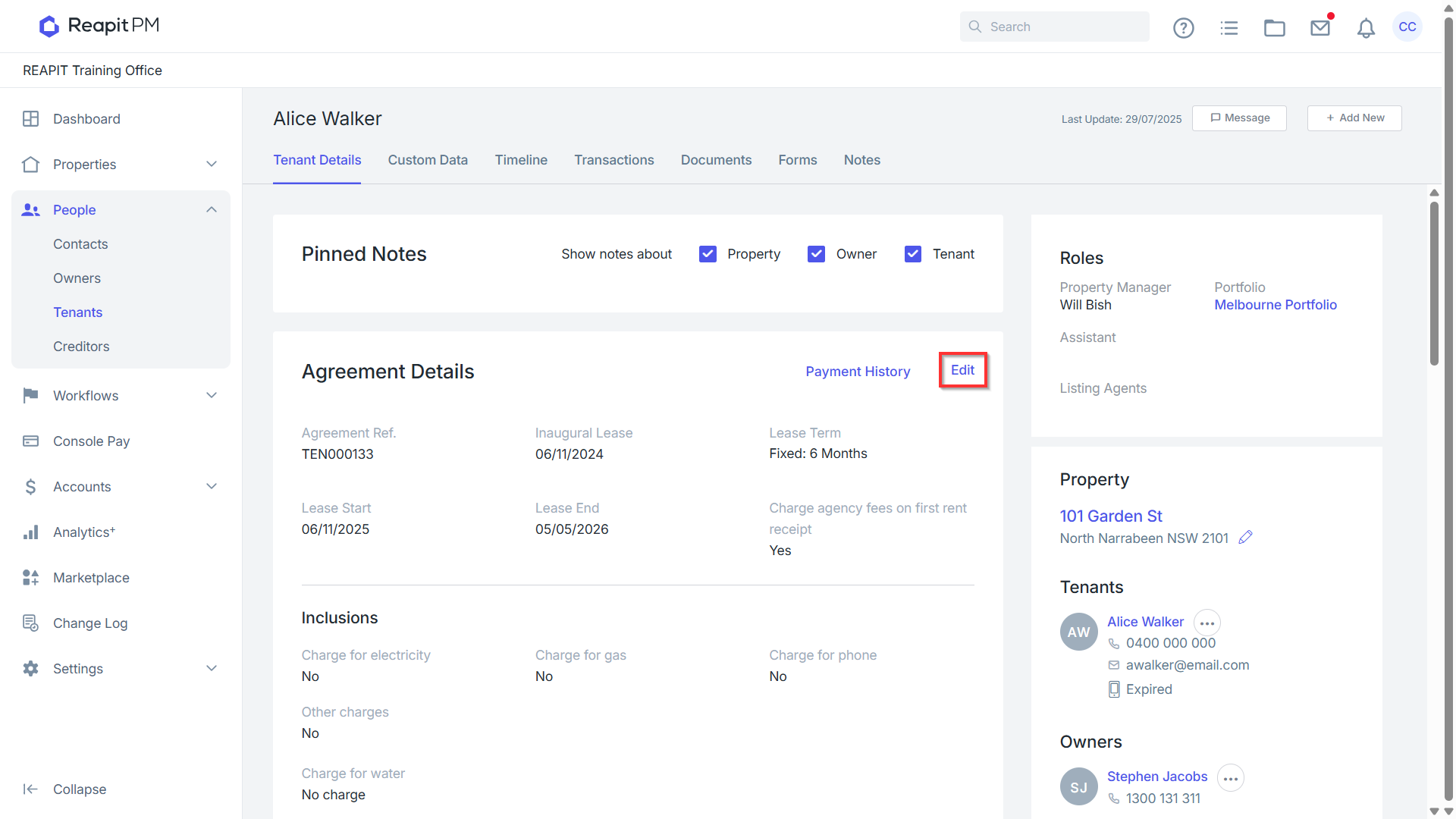Open the ellipsis menu next to Stephen Jacobs
This screenshot has width=1456, height=819.
tap(1231, 778)
